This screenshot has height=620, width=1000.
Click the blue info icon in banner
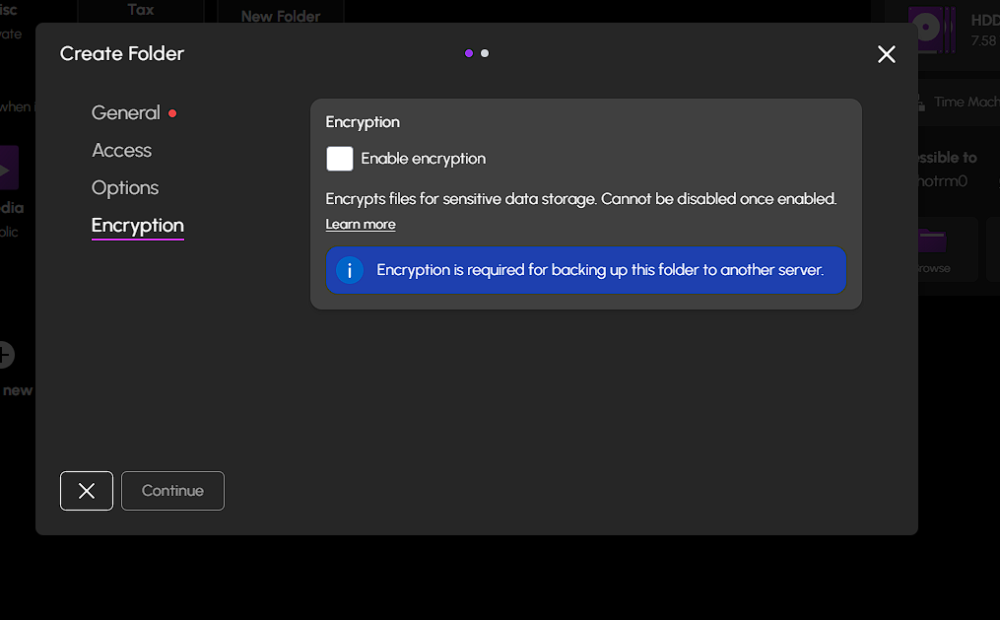[349, 270]
